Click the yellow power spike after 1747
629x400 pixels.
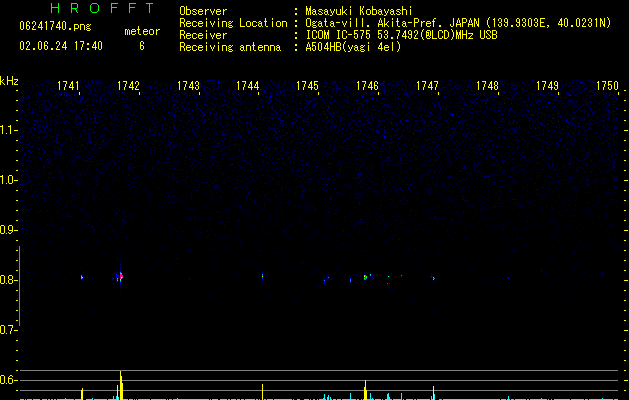click(x=433, y=393)
